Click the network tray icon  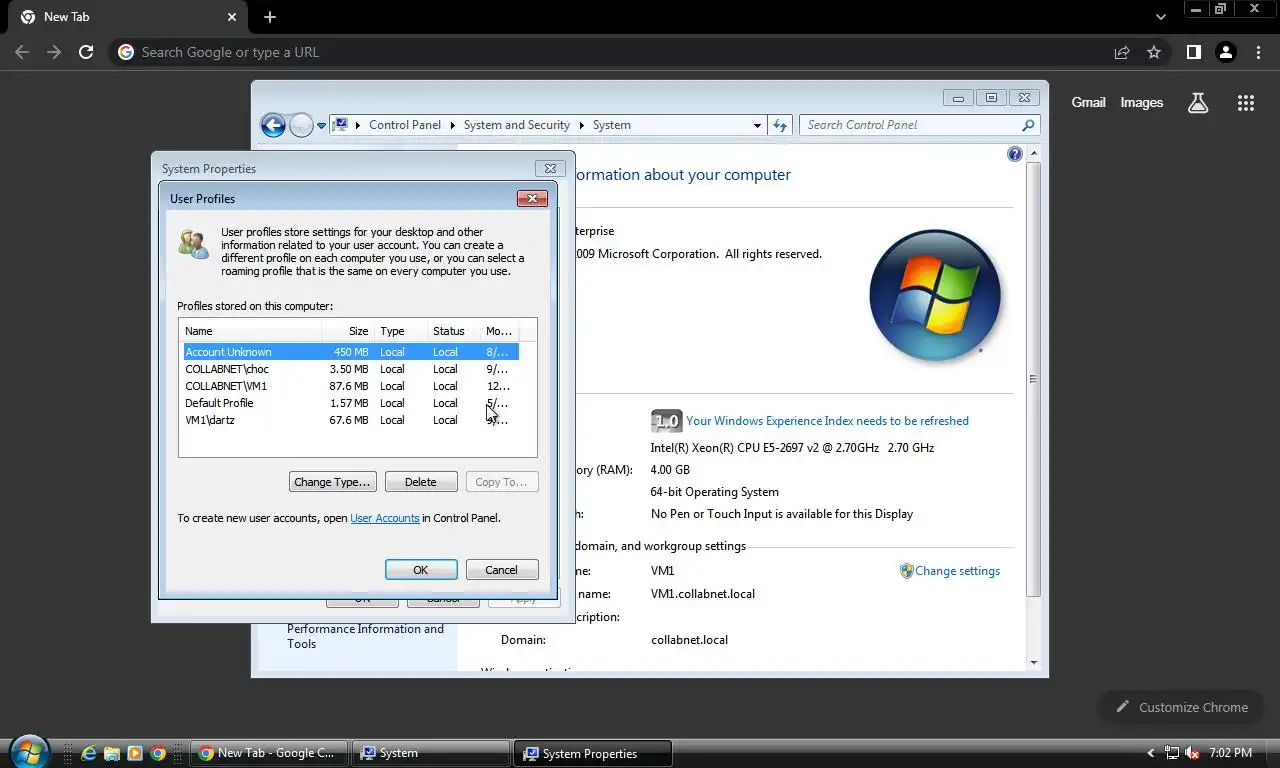click(1172, 753)
